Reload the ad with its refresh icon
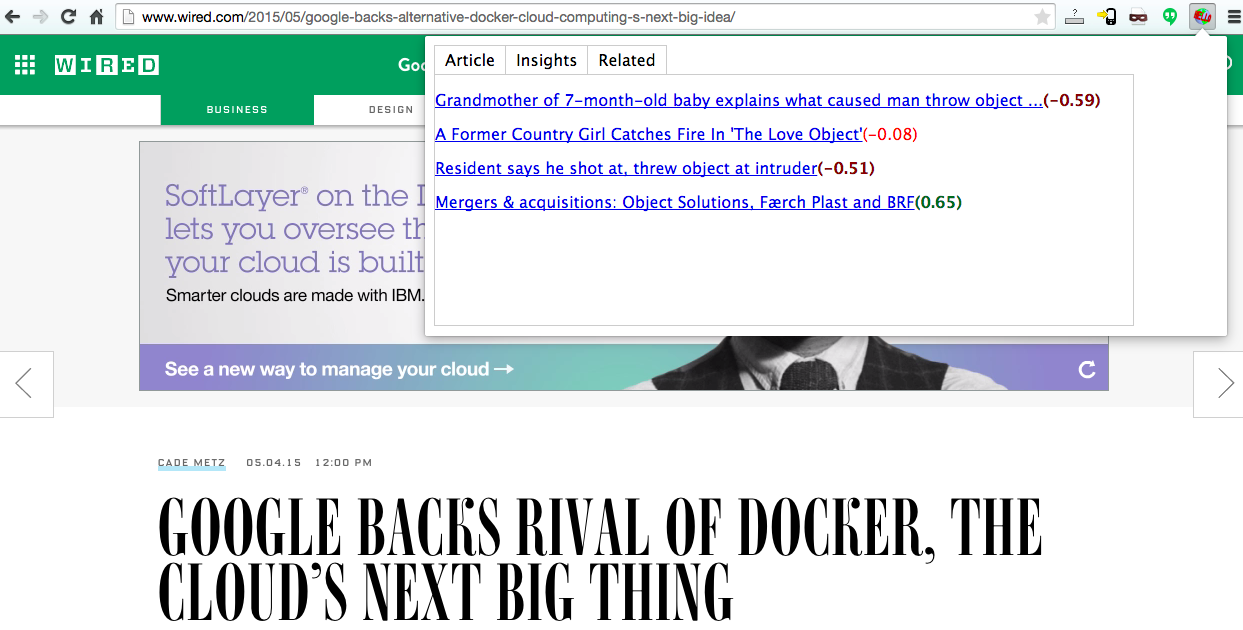This screenshot has height=630, width=1243. pos(1087,370)
